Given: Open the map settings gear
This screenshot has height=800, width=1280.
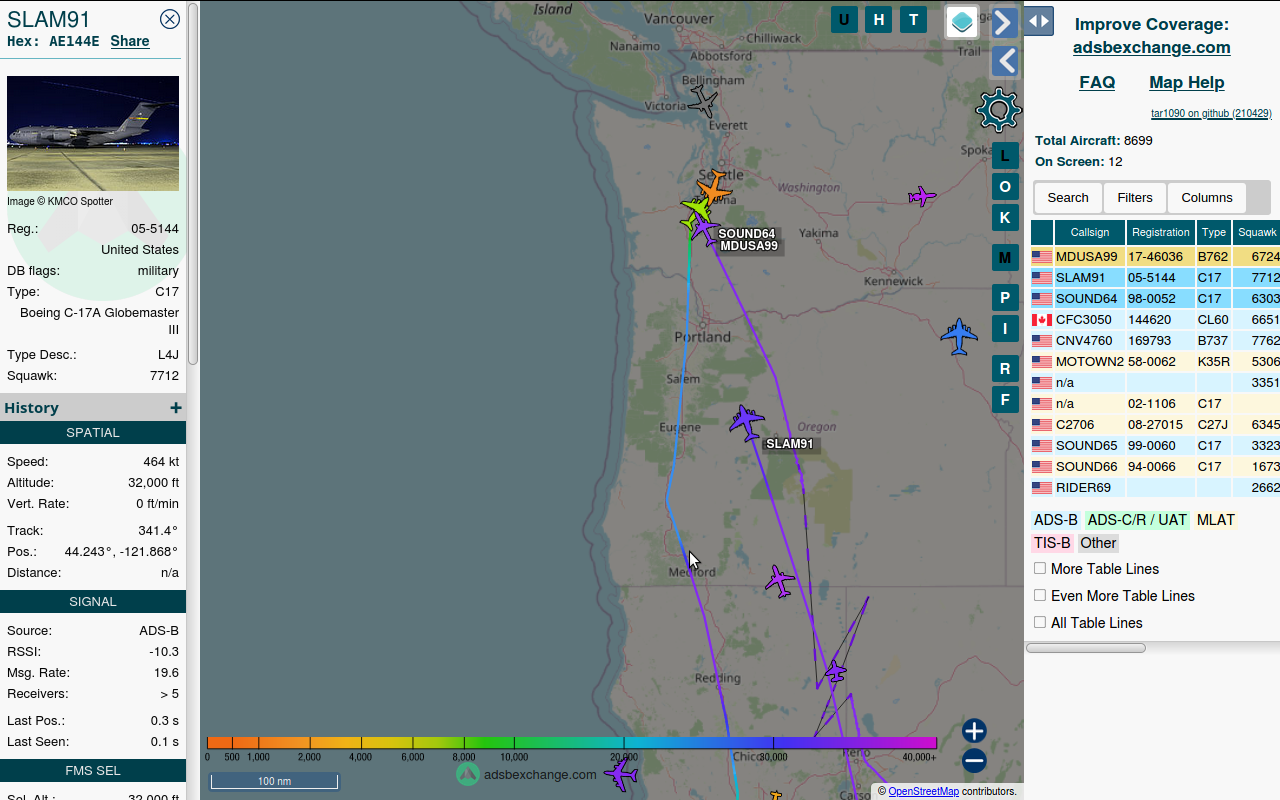Looking at the screenshot, I should pos(998,110).
